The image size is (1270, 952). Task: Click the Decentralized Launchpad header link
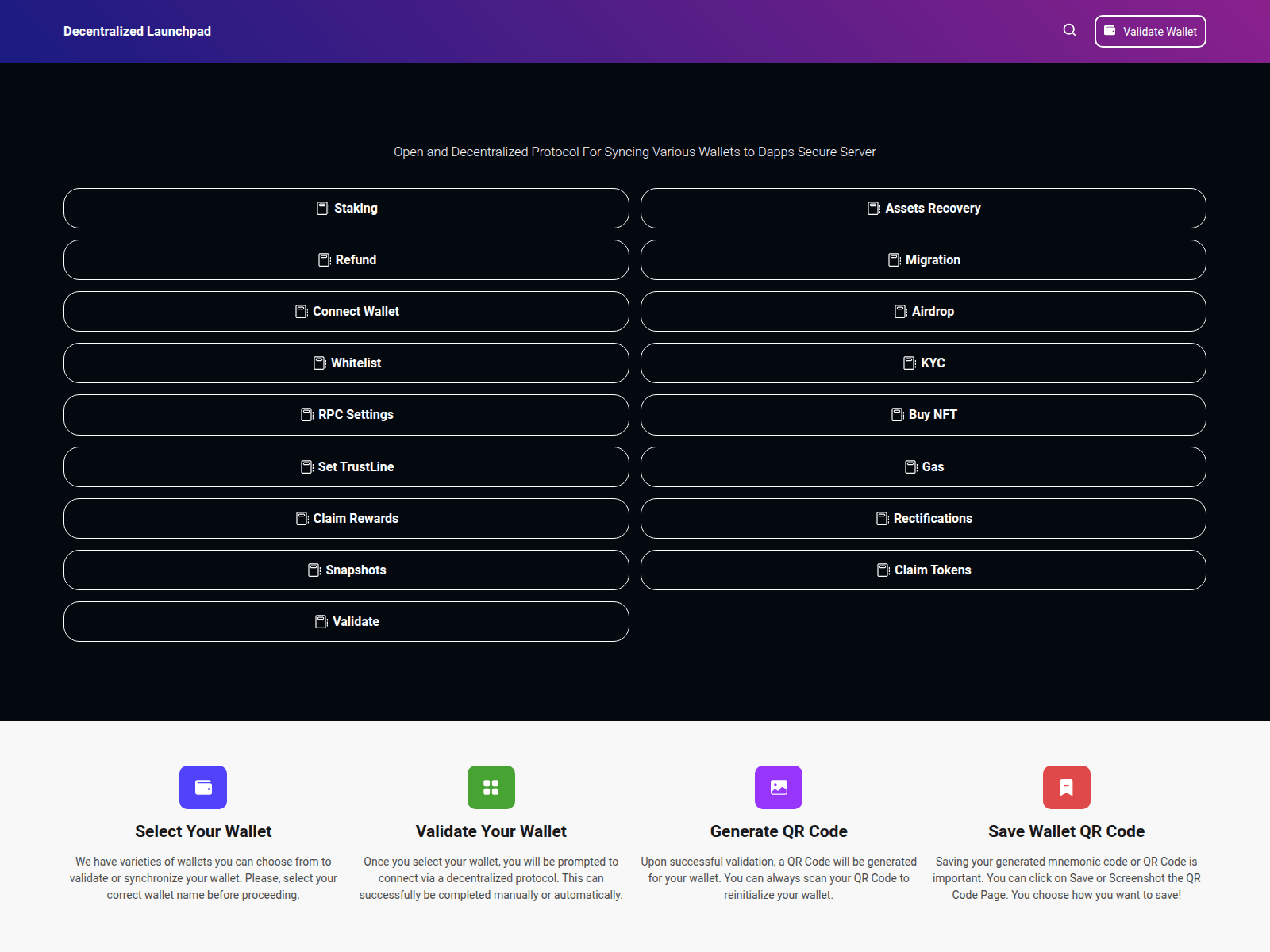click(x=137, y=31)
